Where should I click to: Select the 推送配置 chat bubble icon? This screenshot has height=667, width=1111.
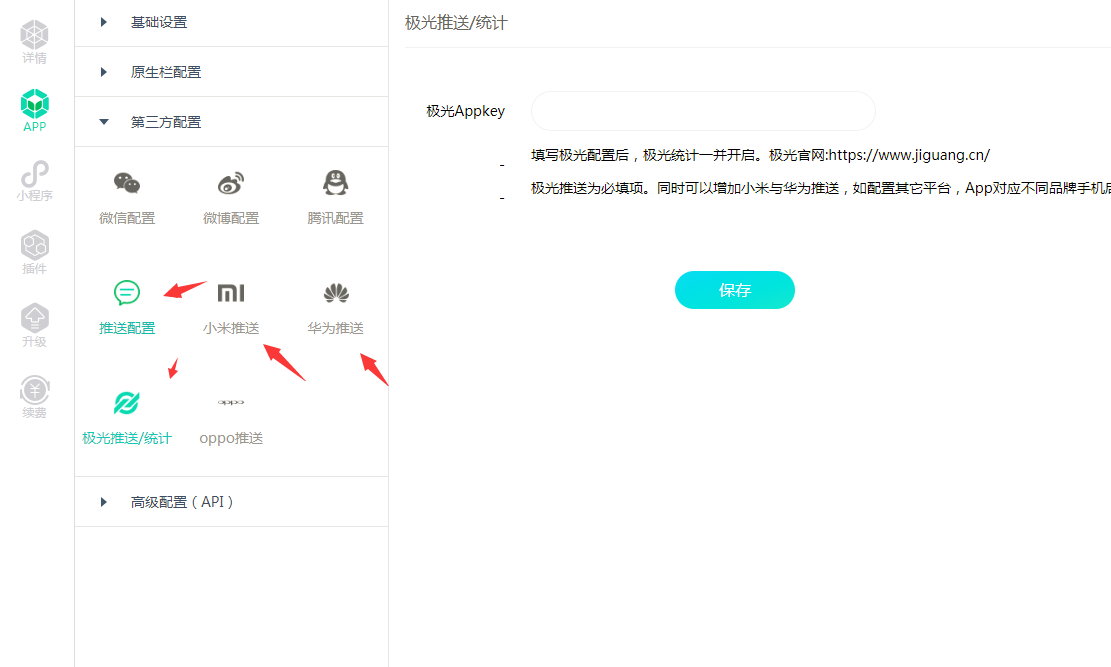pyautogui.click(x=127, y=292)
